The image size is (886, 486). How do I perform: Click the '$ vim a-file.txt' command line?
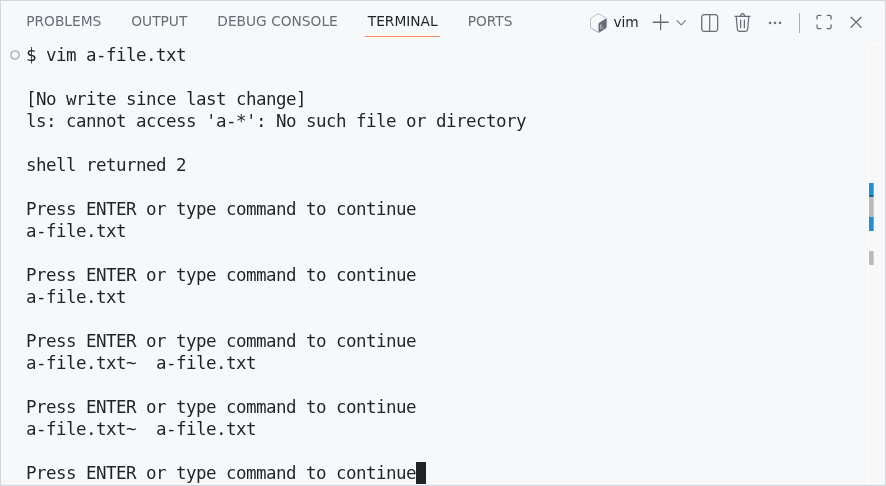106,55
